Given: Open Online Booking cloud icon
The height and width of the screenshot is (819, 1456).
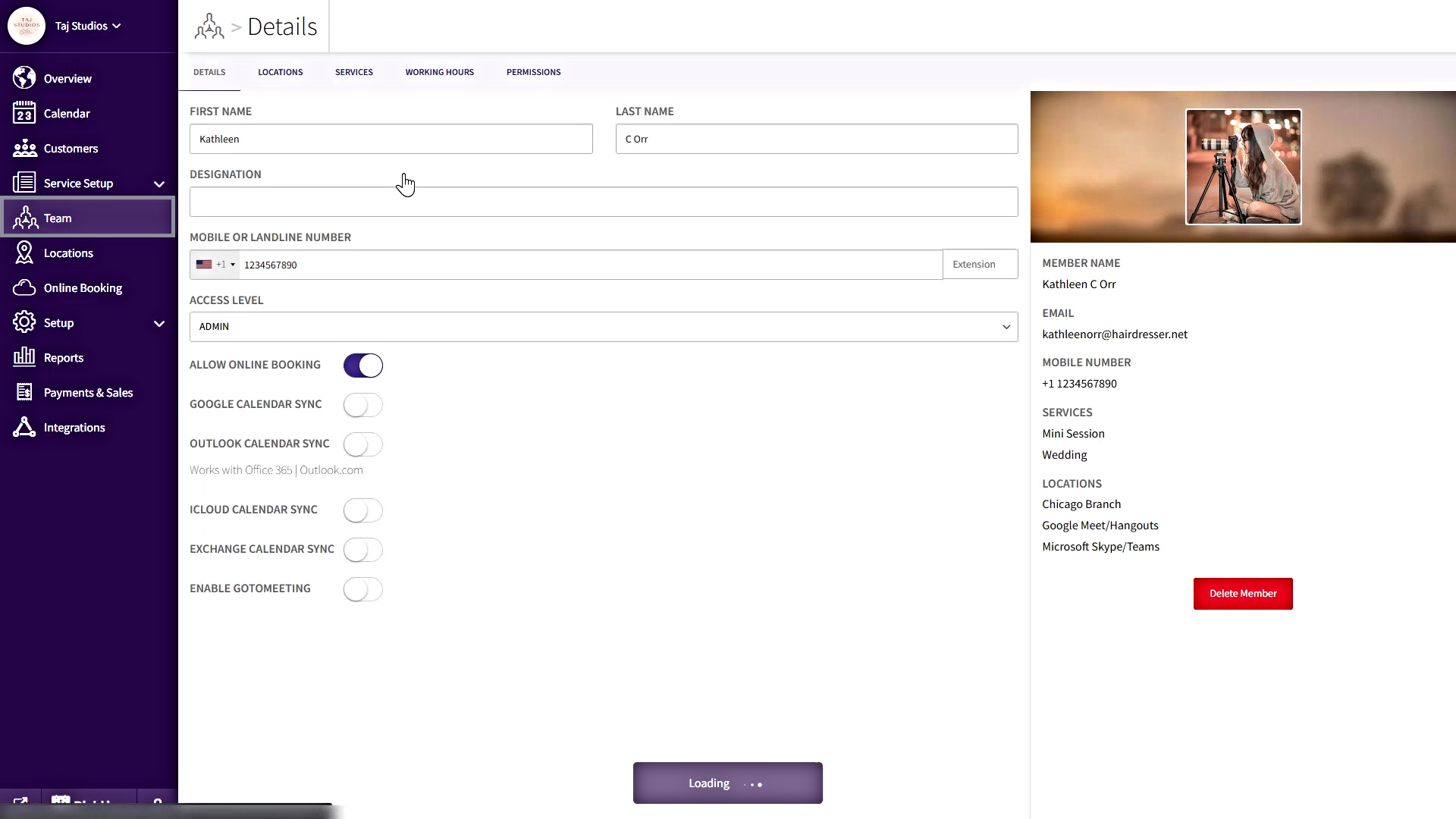Looking at the screenshot, I should [x=24, y=287].
